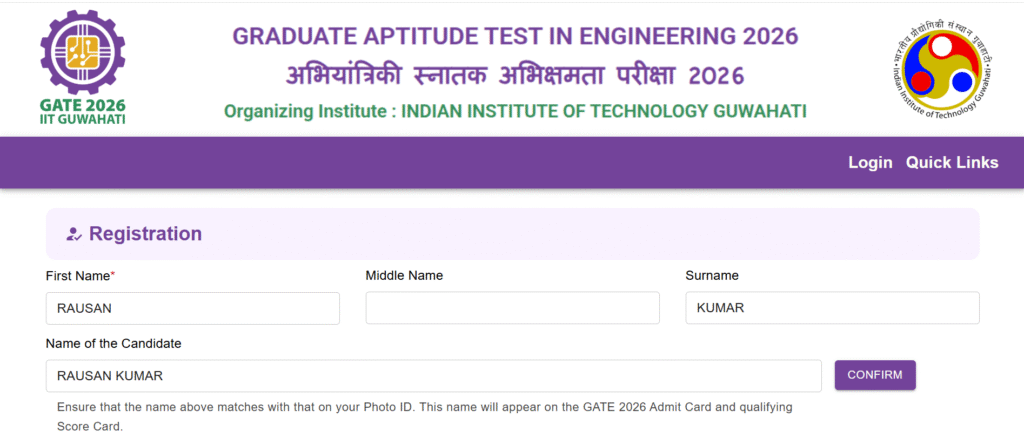The height and width of the screenshot is (444, 1024).
Task: Select the Surname field containing KUMAR
Action: click(832, 308)
